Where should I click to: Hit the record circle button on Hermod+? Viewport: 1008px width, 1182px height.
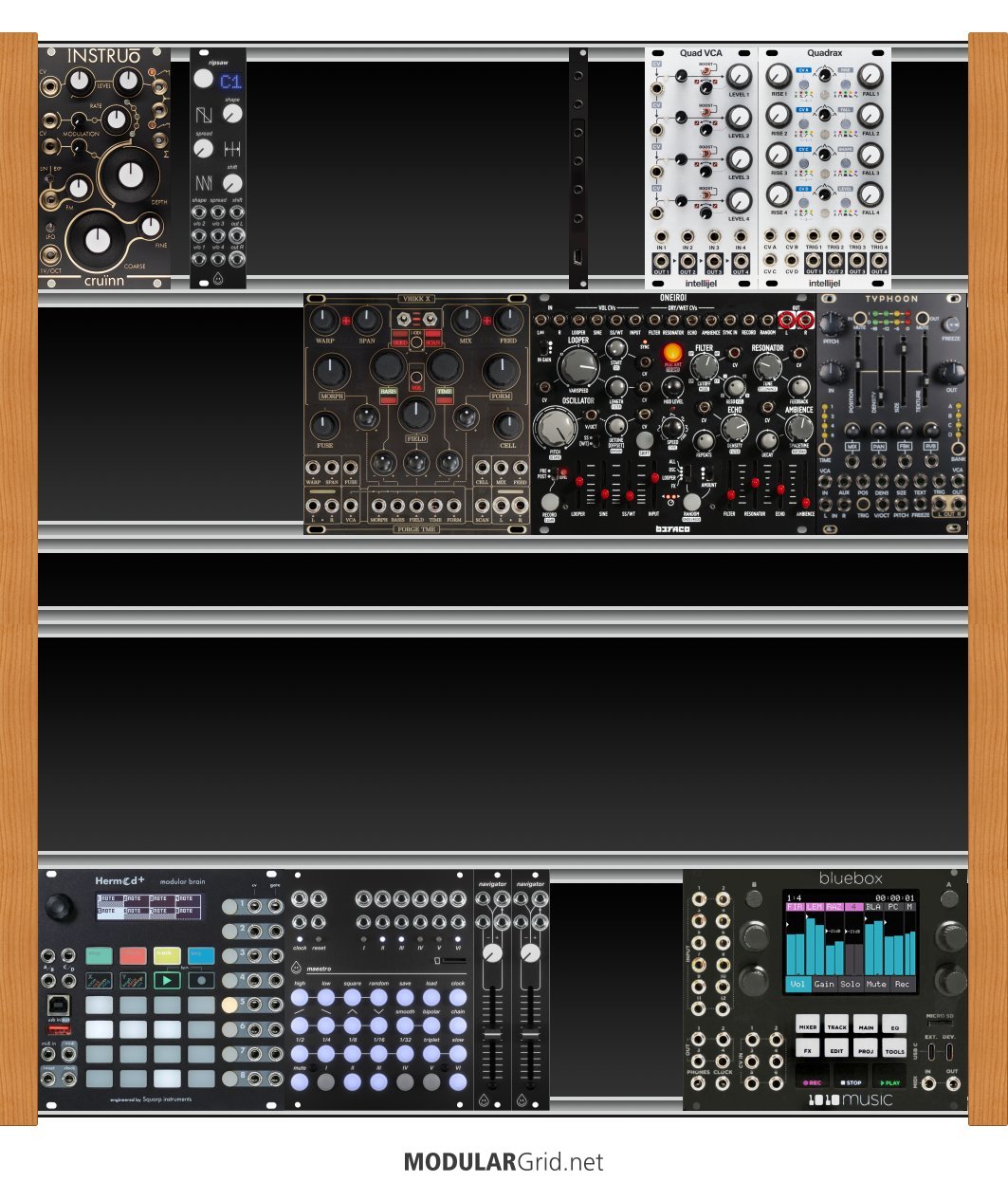click(201, 981)
